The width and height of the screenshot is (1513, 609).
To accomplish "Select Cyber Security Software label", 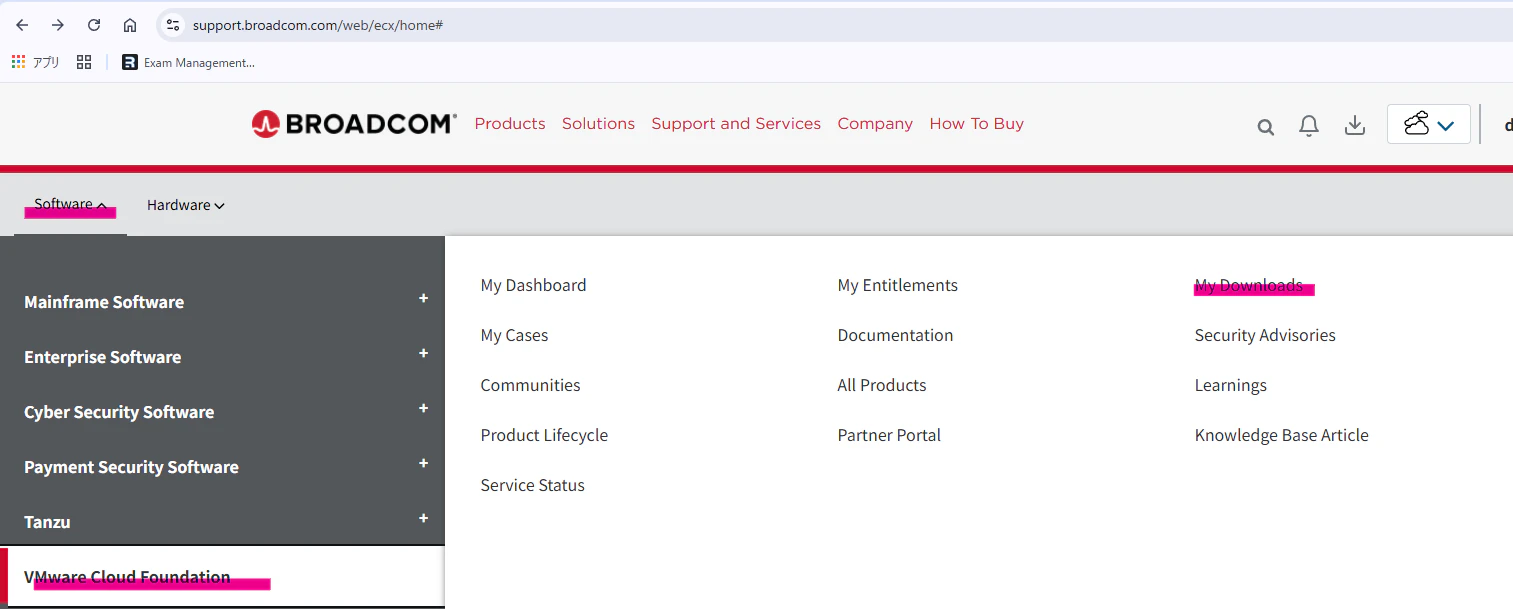I will [x=119, y=412].
